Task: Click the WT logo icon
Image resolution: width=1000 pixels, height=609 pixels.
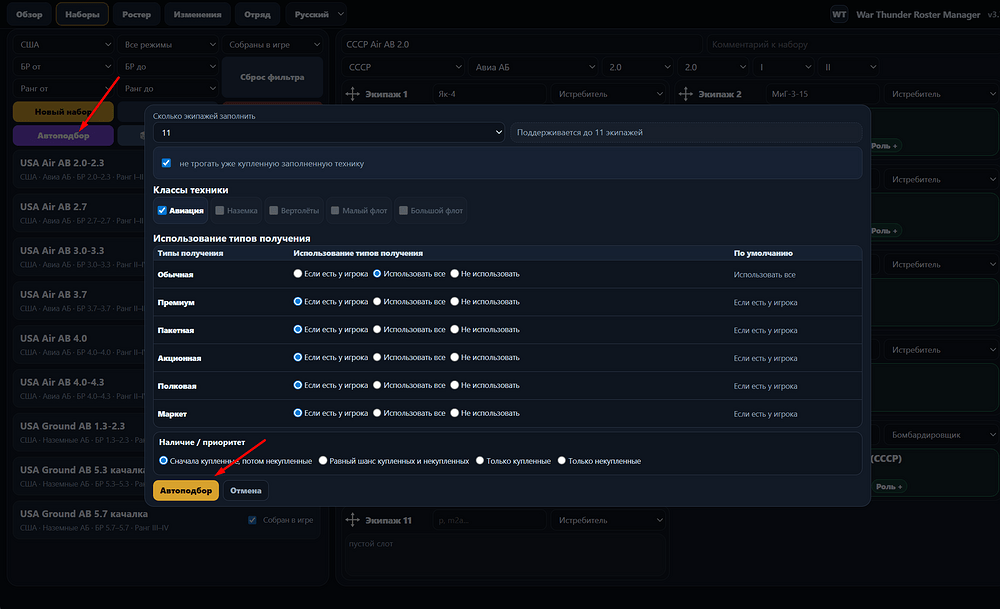Action: pos(839,14)
